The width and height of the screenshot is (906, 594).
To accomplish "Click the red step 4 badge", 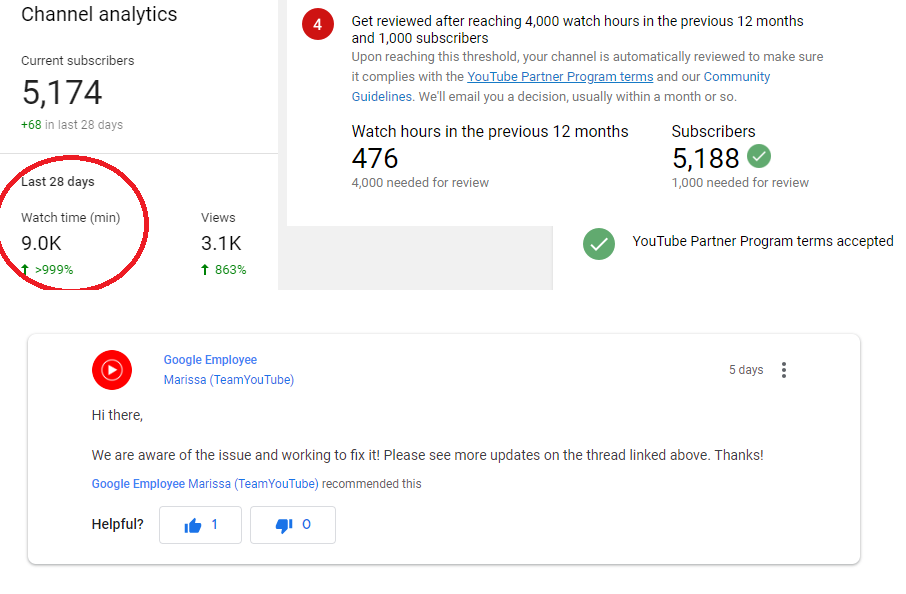I will pyautogui.click(x=317, y=23).
